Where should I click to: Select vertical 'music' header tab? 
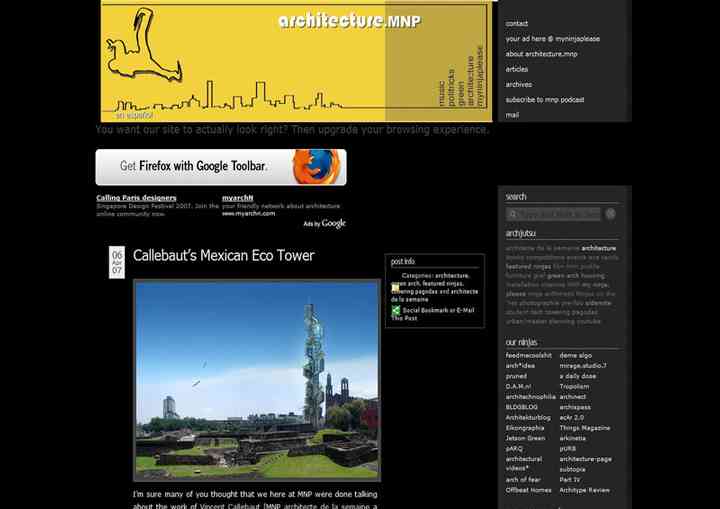tap(442, 94)
